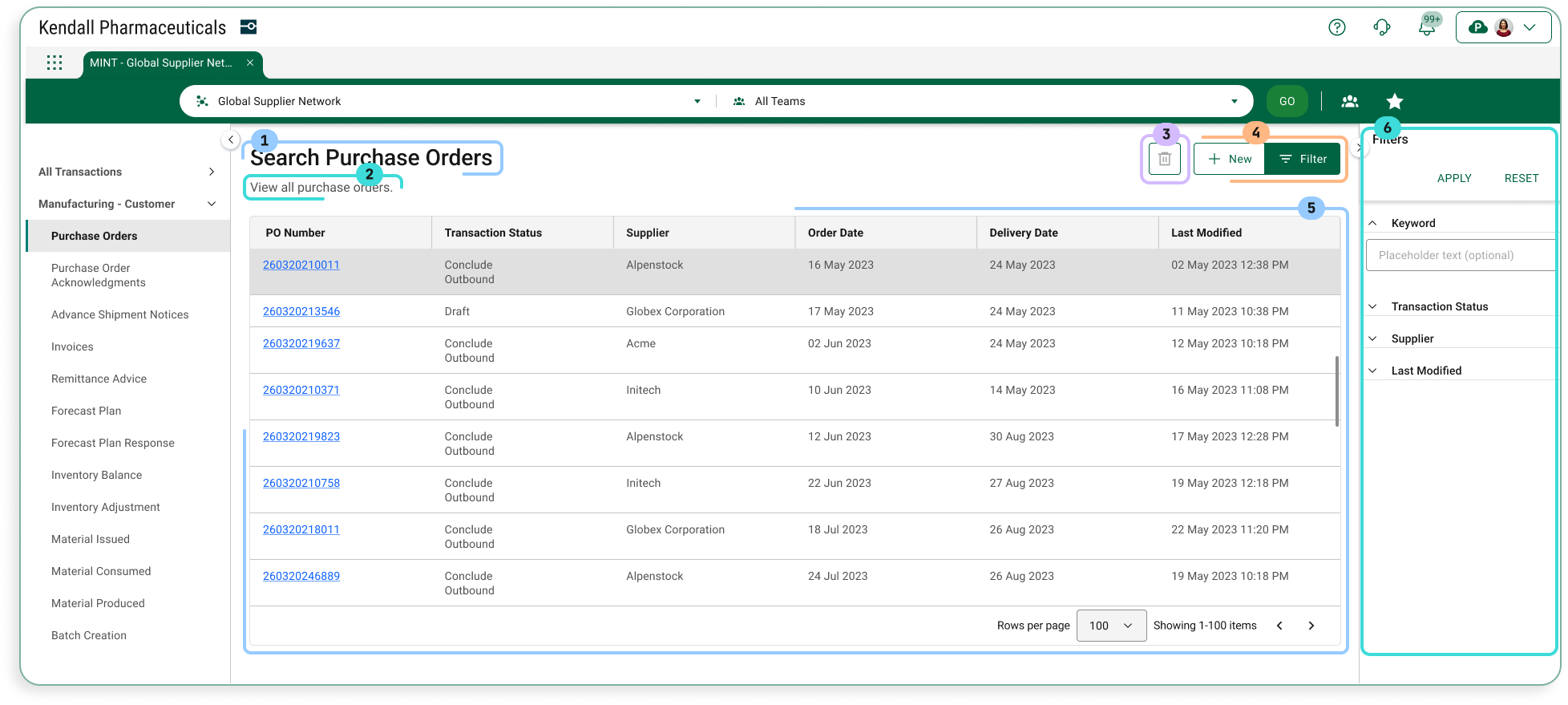Click the New button
The height and width of the screenshot is (705, 1568).
point(1229,159)
